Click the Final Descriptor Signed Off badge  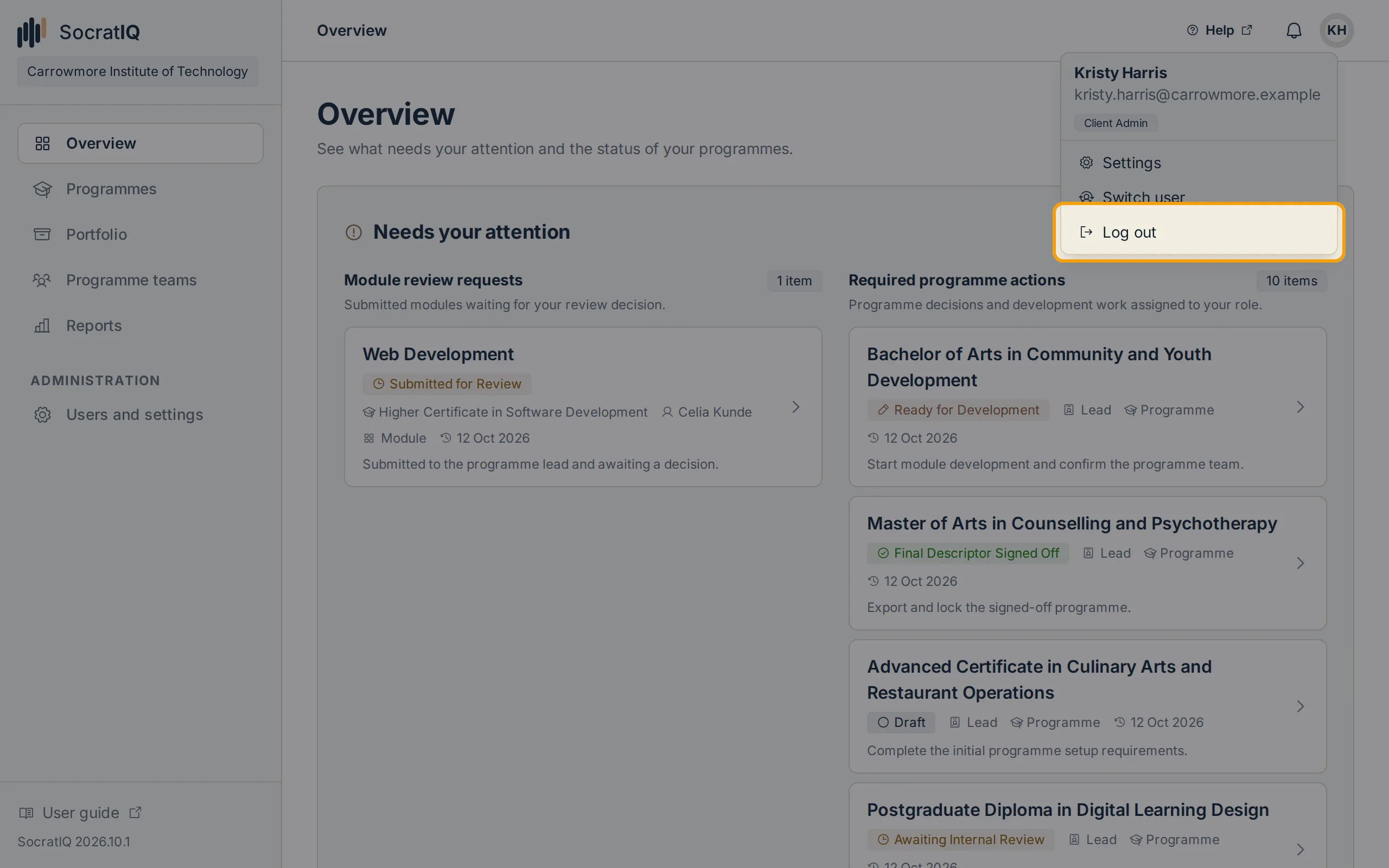pos(968,553)
